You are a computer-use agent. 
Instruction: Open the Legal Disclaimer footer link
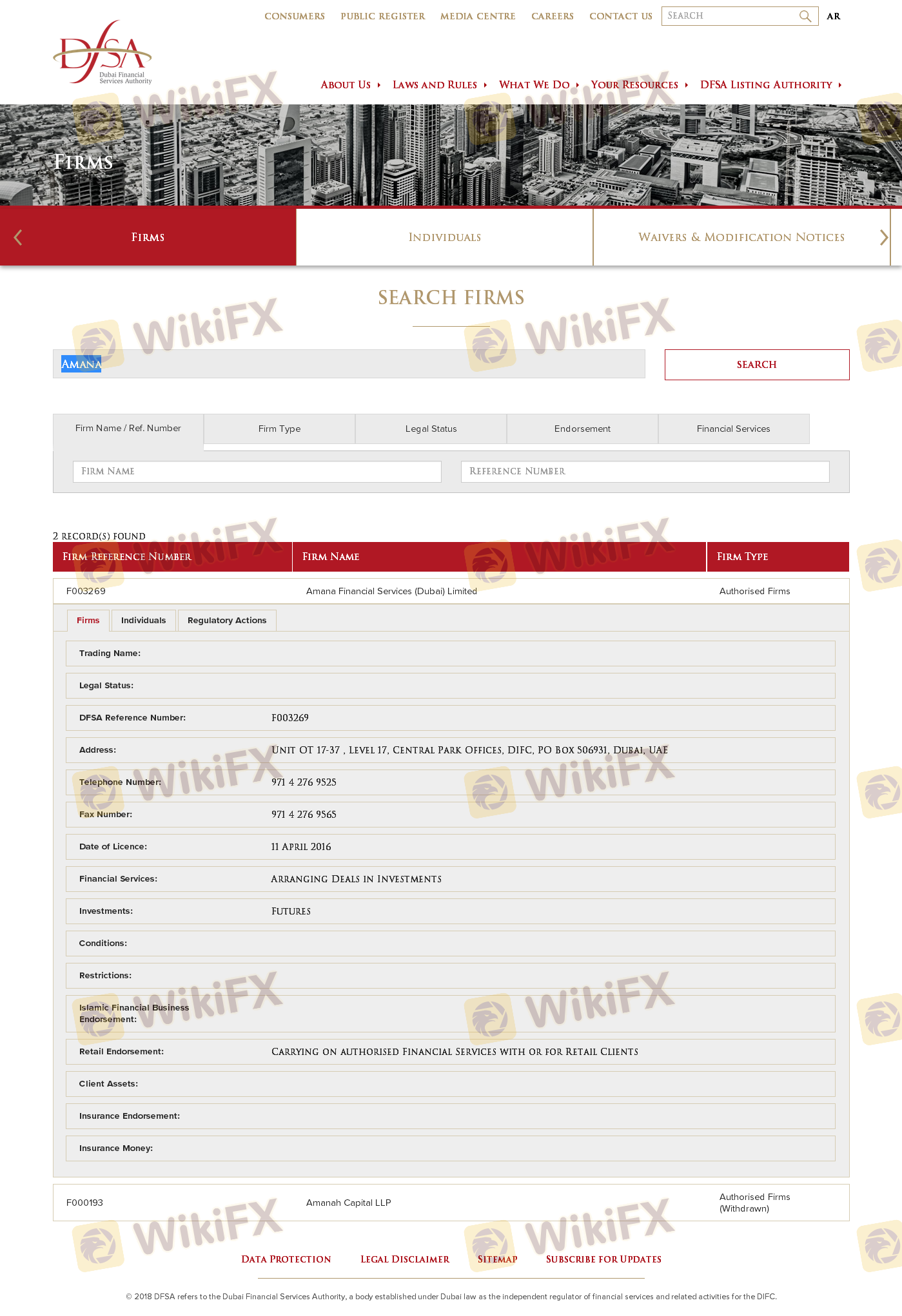click(x=404, y=1259)
